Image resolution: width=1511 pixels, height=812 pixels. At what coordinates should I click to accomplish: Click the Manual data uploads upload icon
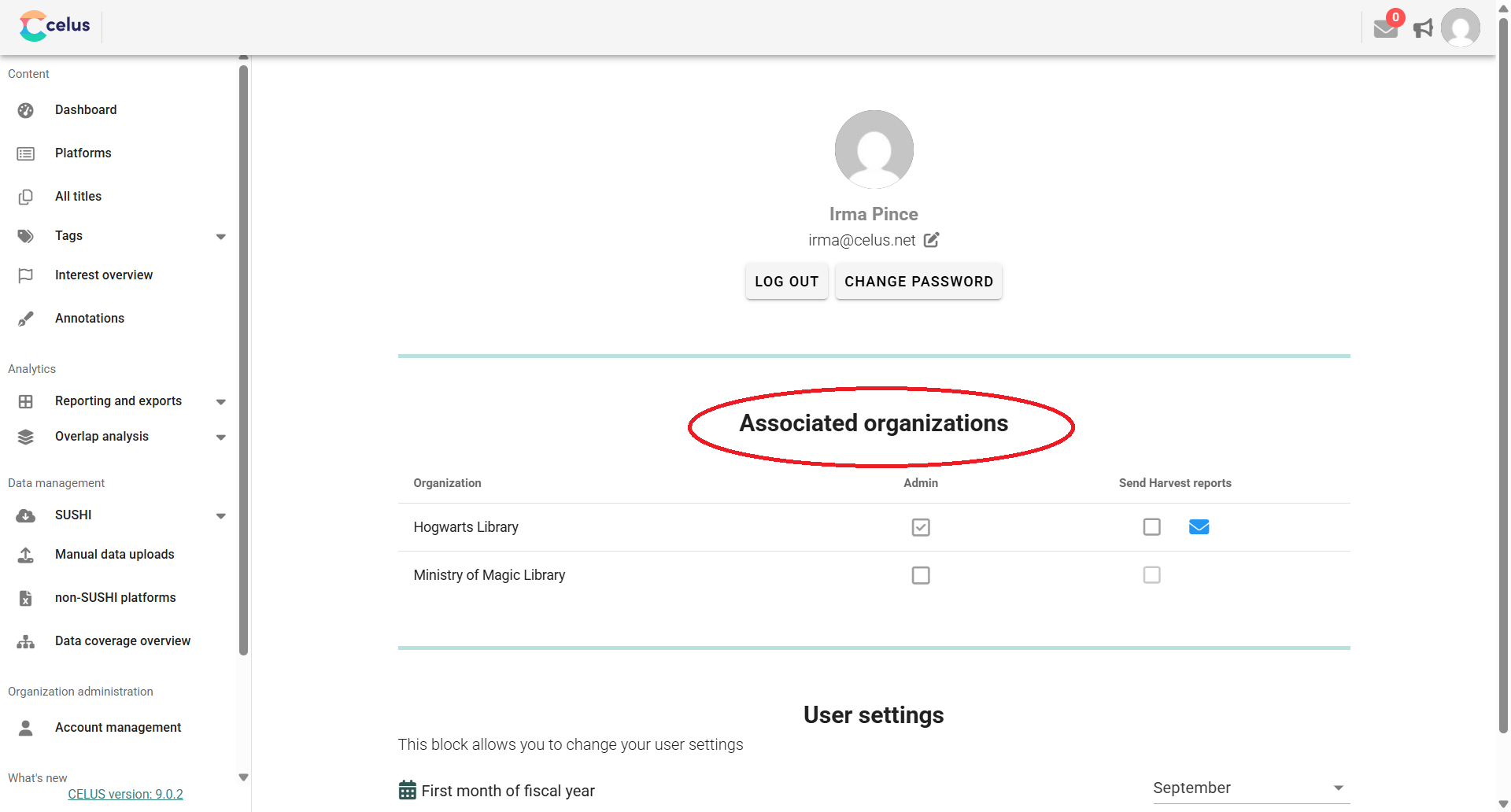pyautogui.click(x=26, y=555)
